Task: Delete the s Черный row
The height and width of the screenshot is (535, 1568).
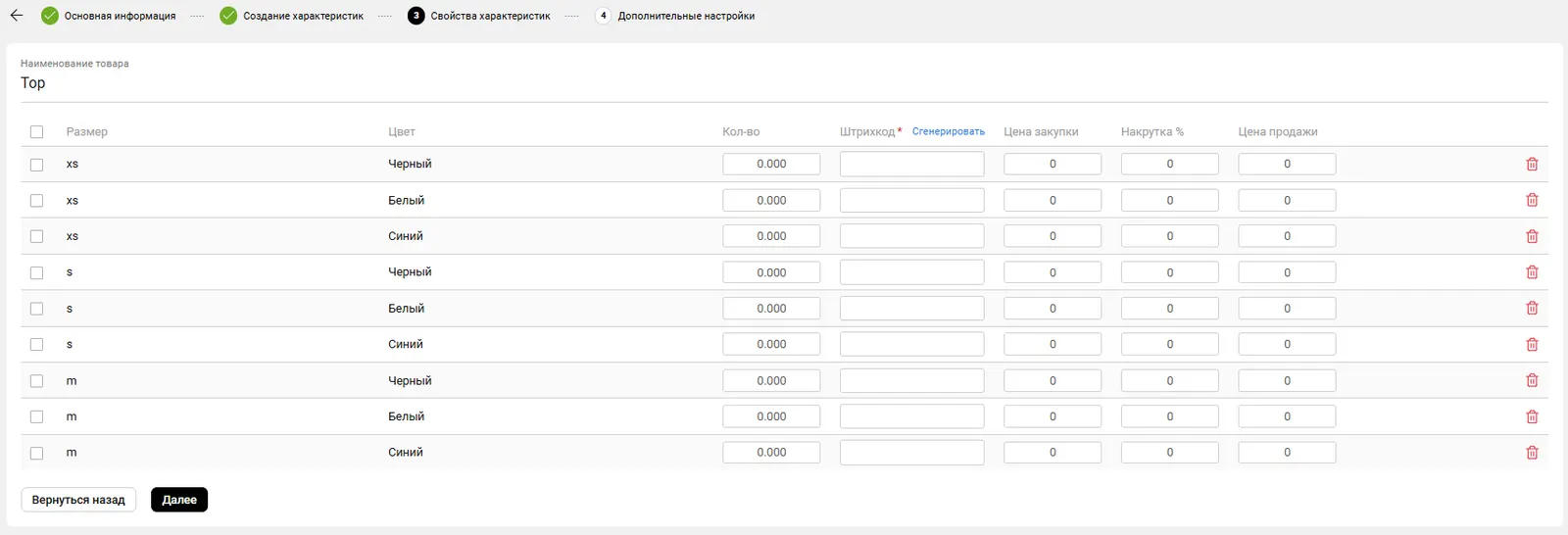Action: pos(1532,272)
